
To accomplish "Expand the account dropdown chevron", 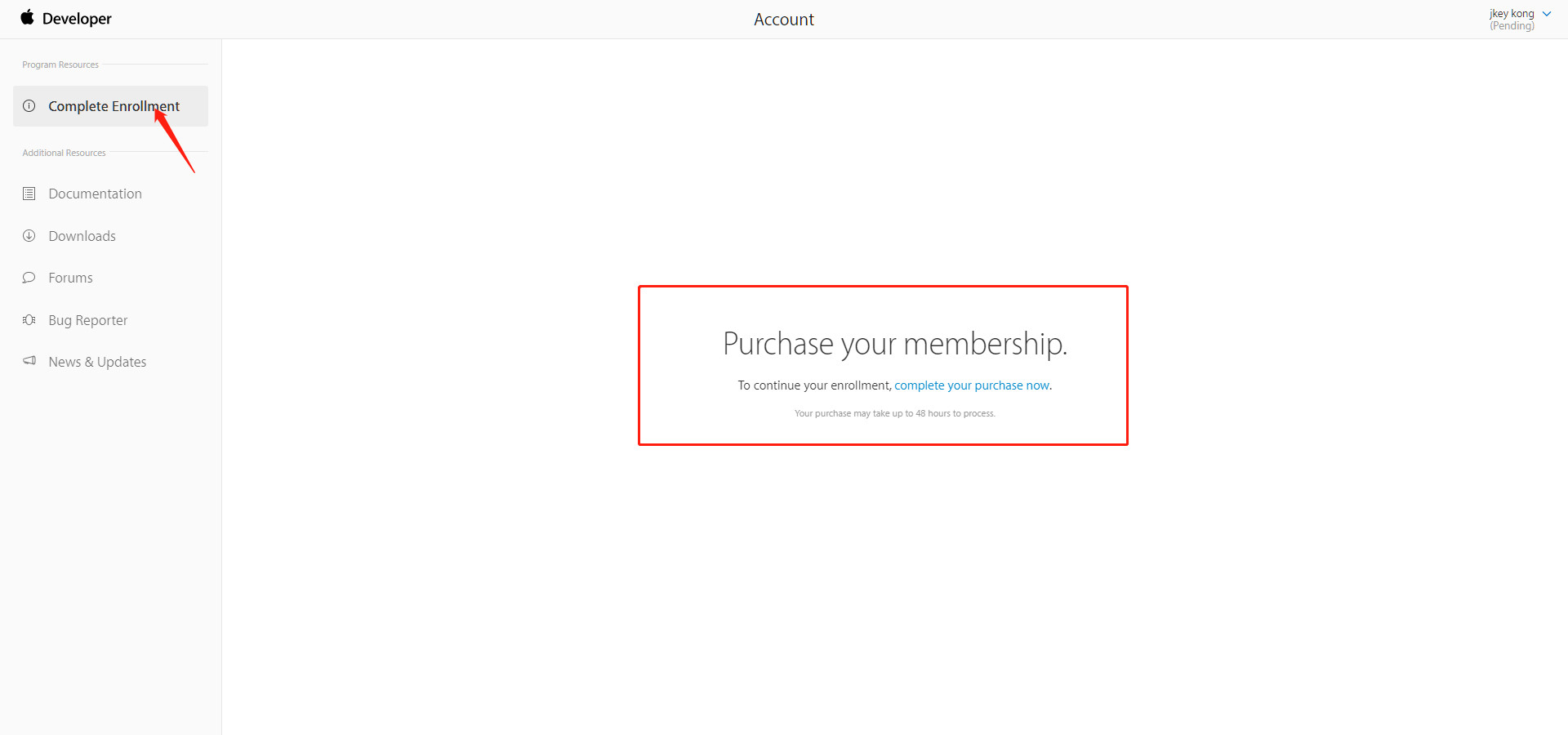I will [1547, 14].
